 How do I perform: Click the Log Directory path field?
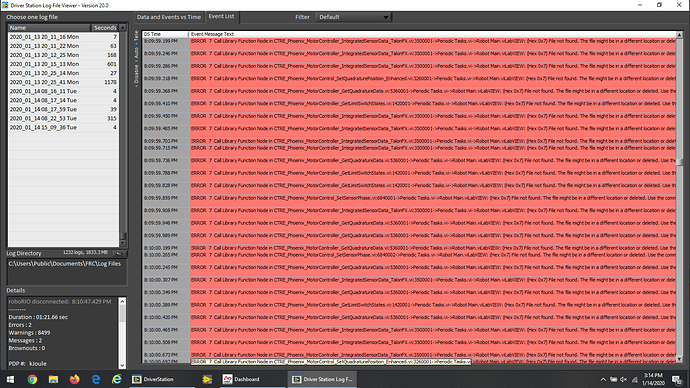point(66,271)
